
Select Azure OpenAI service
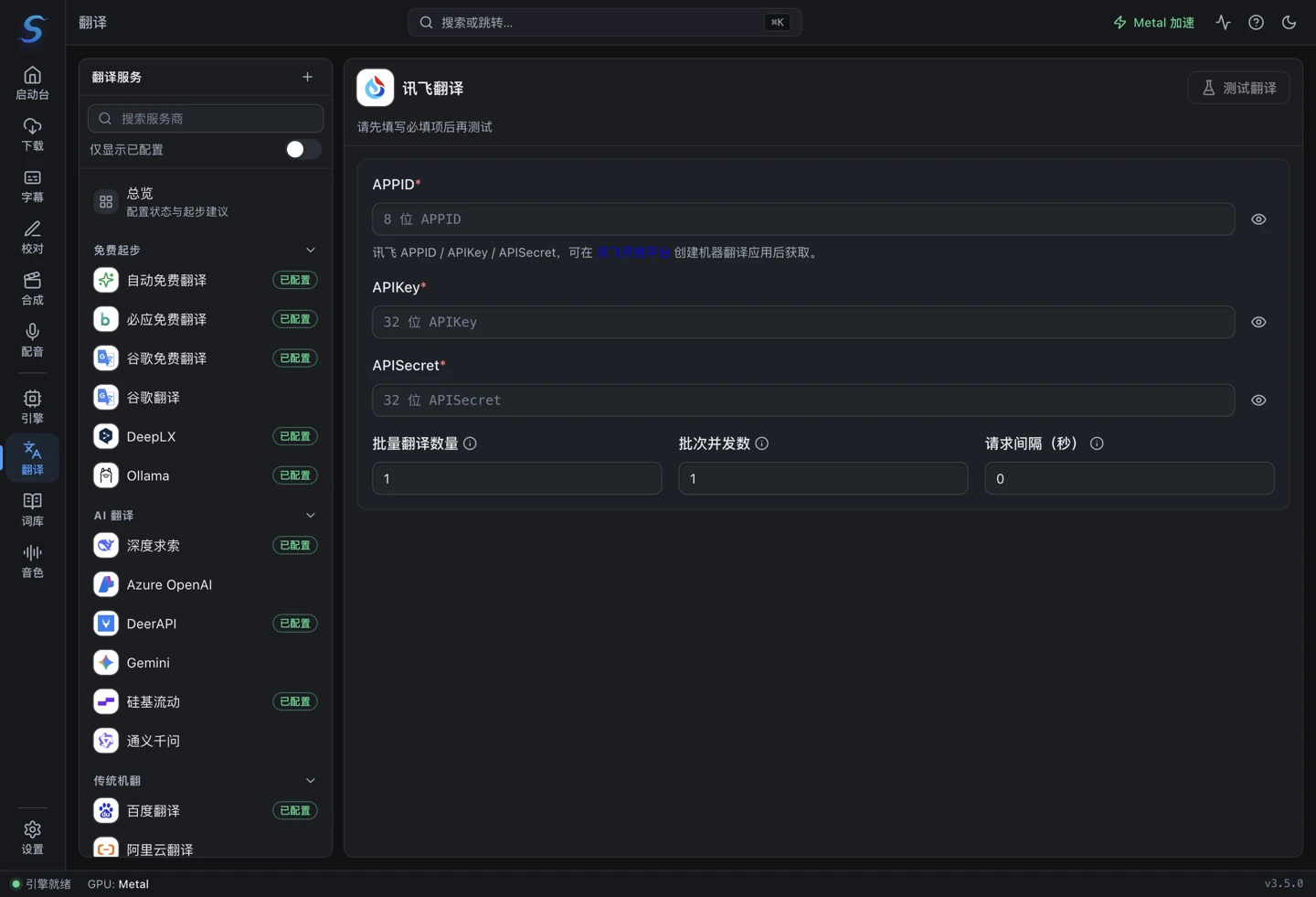206,584
